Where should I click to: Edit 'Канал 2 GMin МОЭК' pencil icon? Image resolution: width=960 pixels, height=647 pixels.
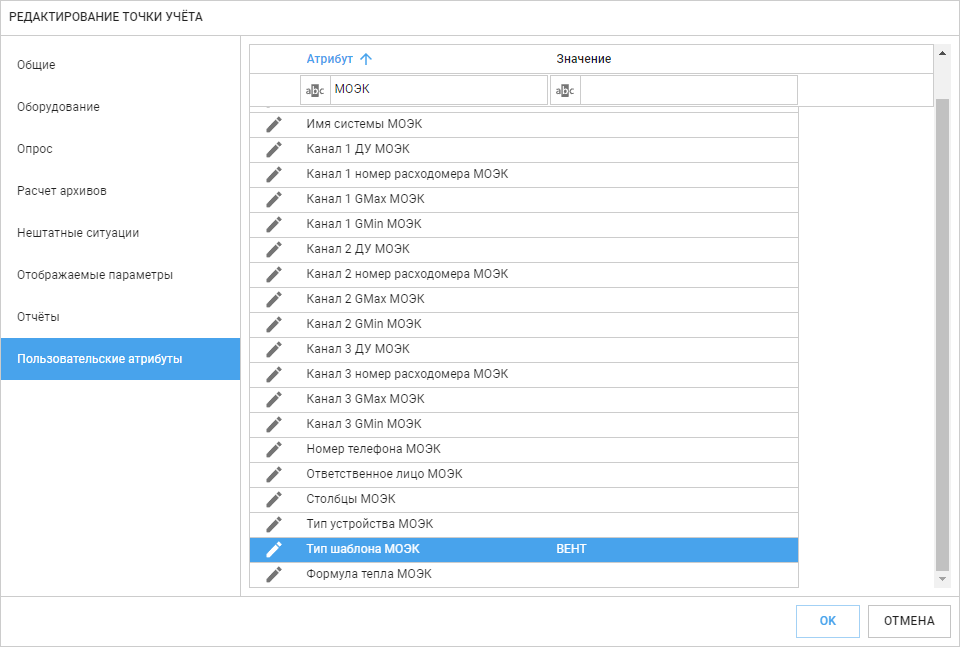[x=274, y=324]
